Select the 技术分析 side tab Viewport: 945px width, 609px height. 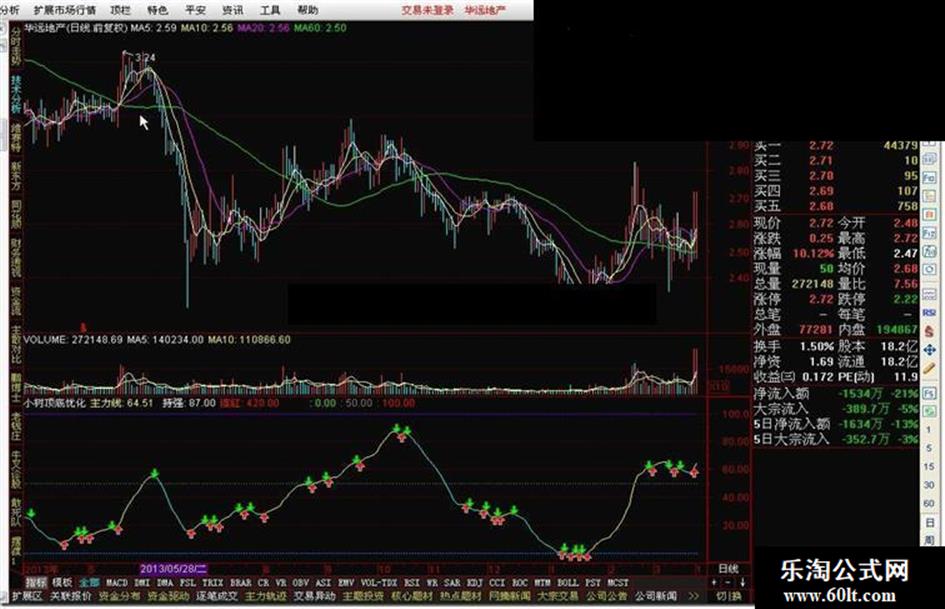tap(16, 93)
